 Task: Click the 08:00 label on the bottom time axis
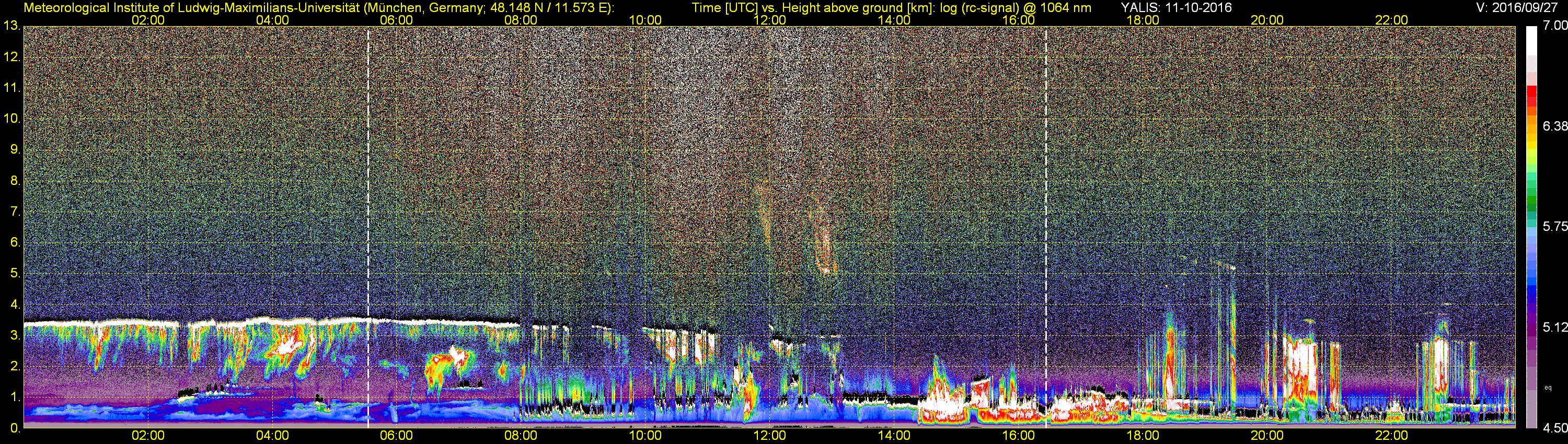521,436
